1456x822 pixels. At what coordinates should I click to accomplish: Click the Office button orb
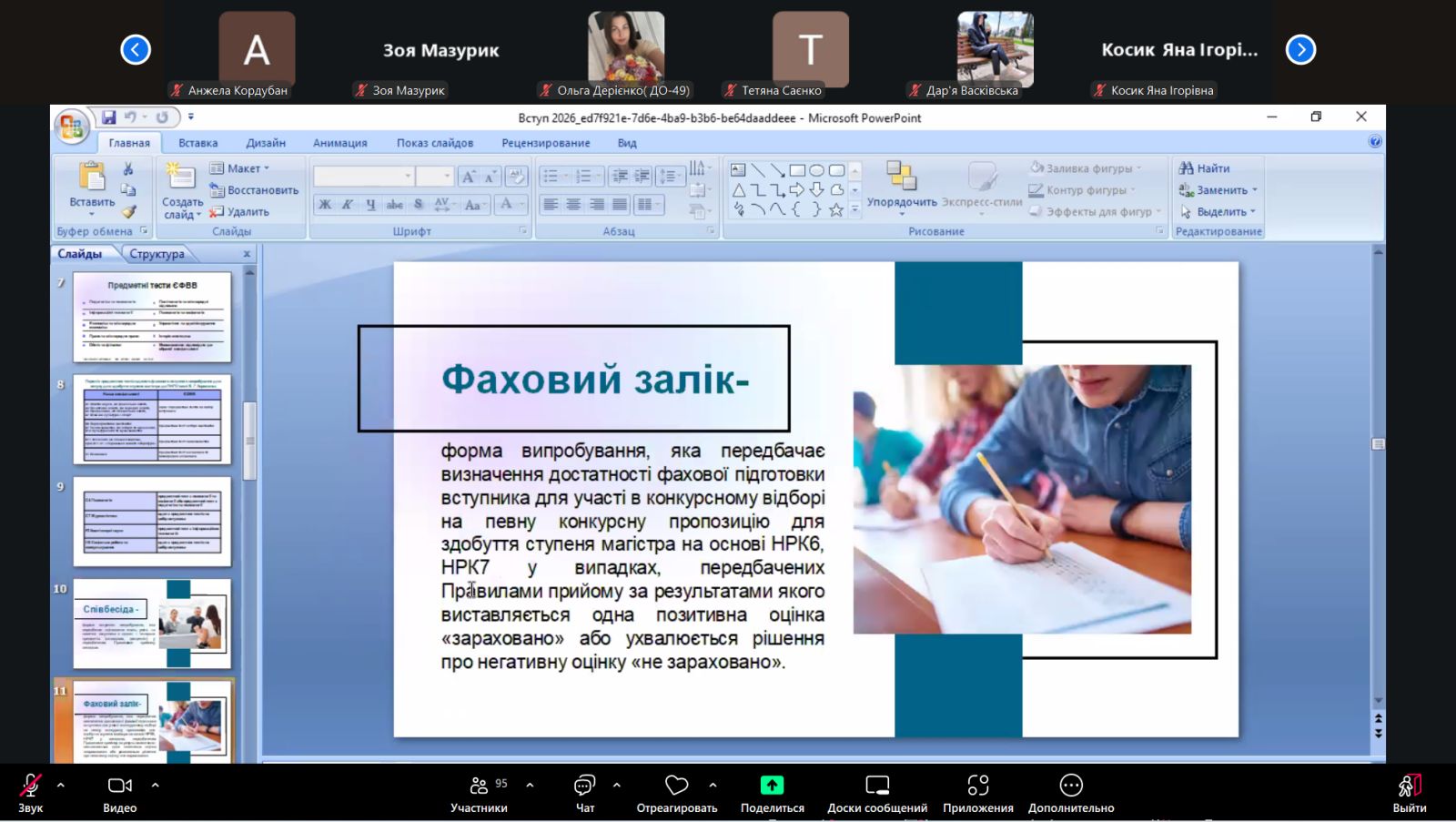[x=71, y=127]
